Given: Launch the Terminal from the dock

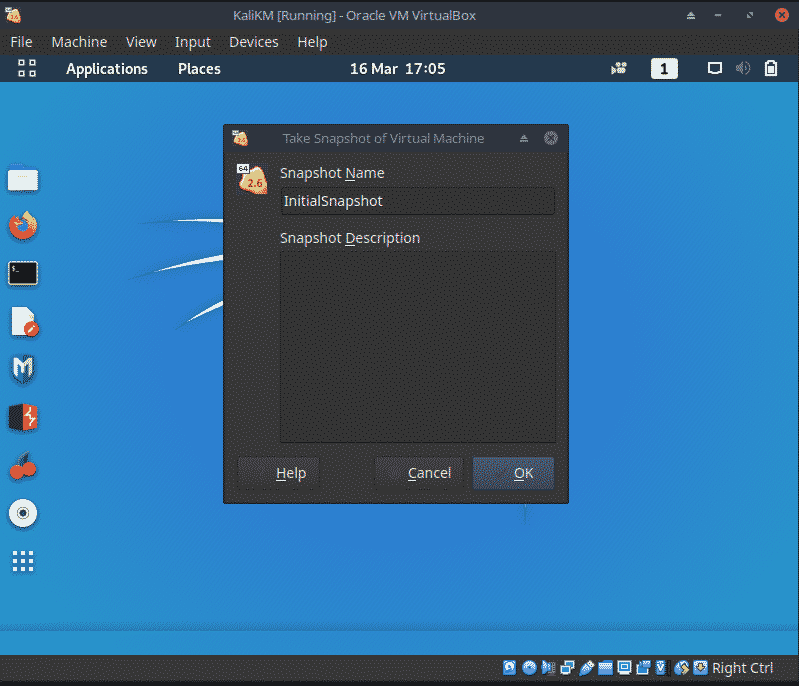Looking at the screenshot, I should tap(23, 273).
